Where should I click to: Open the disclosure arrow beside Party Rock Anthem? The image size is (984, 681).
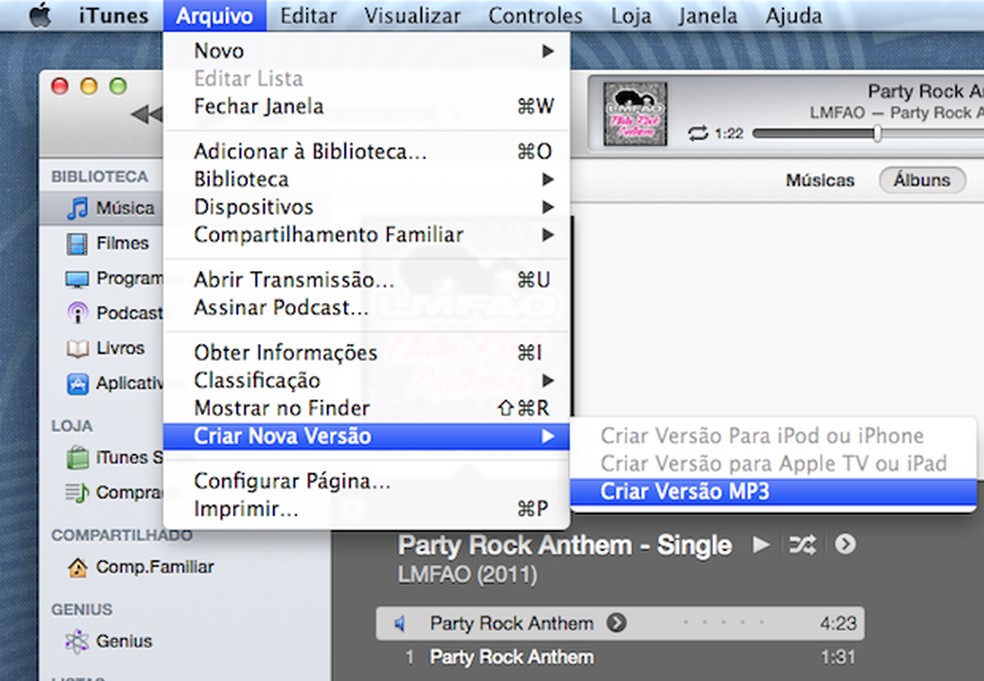614,623
